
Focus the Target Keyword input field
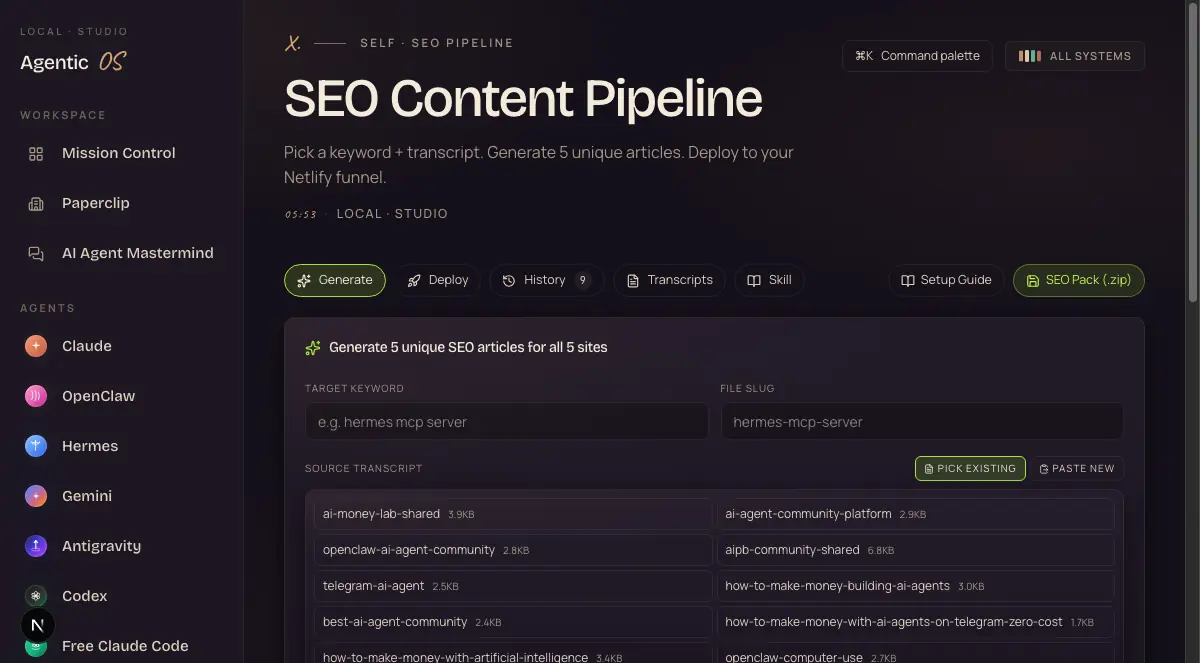(x=507, y=422)
